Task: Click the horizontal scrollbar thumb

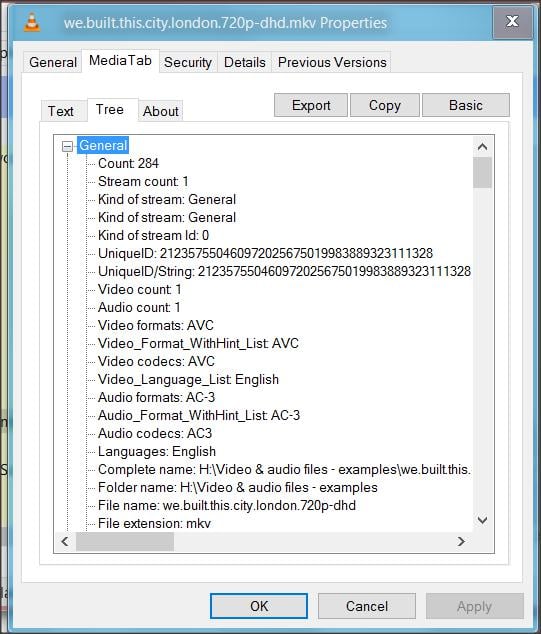Action: pyautogui.click(x=125, y=541)
